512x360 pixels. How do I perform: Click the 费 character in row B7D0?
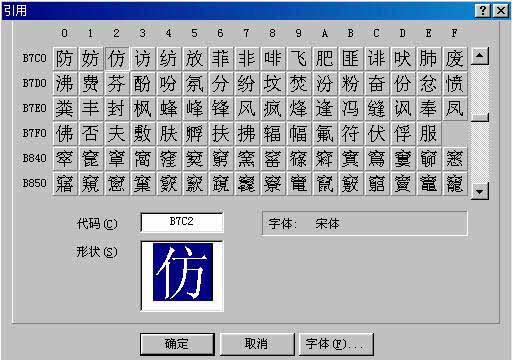pyautogui.click(x=90, y=84)
